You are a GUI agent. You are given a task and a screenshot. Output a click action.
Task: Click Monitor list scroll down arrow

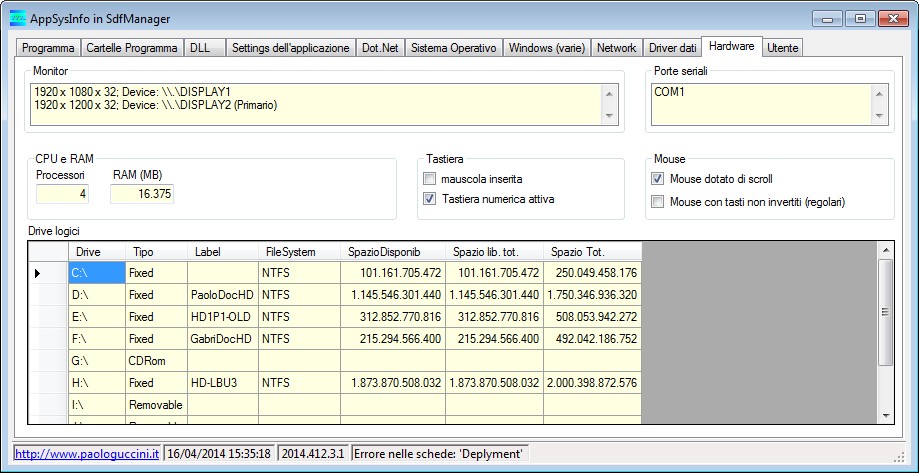click(610, 116)
